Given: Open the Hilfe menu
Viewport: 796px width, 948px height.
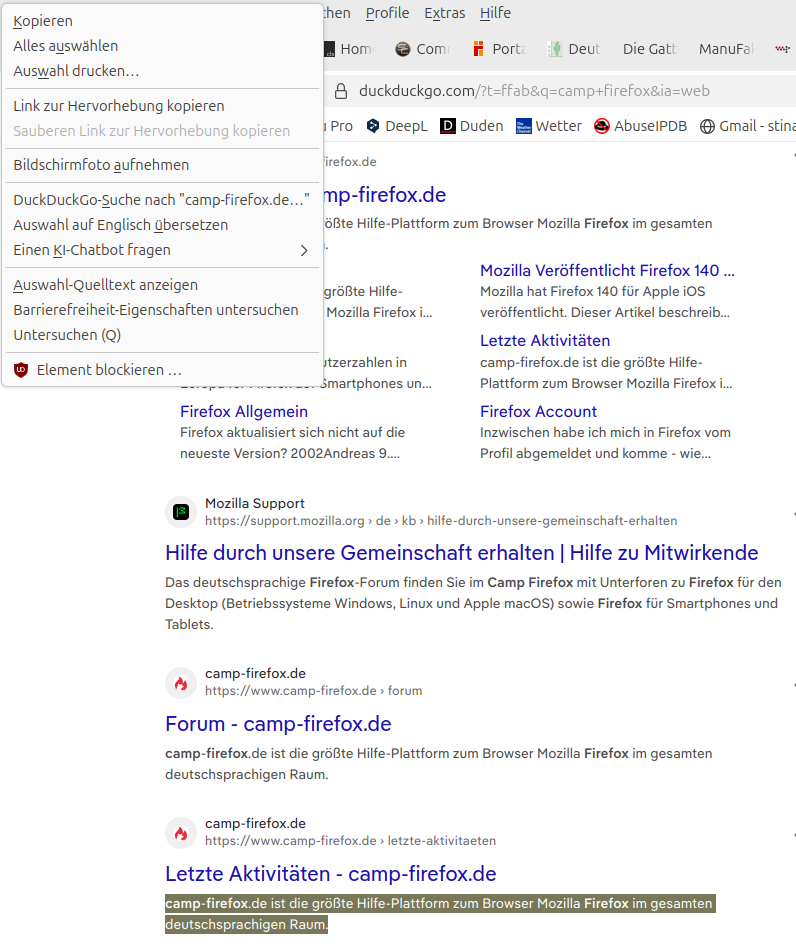Looking at the screenshot, I should pos(495,13).
